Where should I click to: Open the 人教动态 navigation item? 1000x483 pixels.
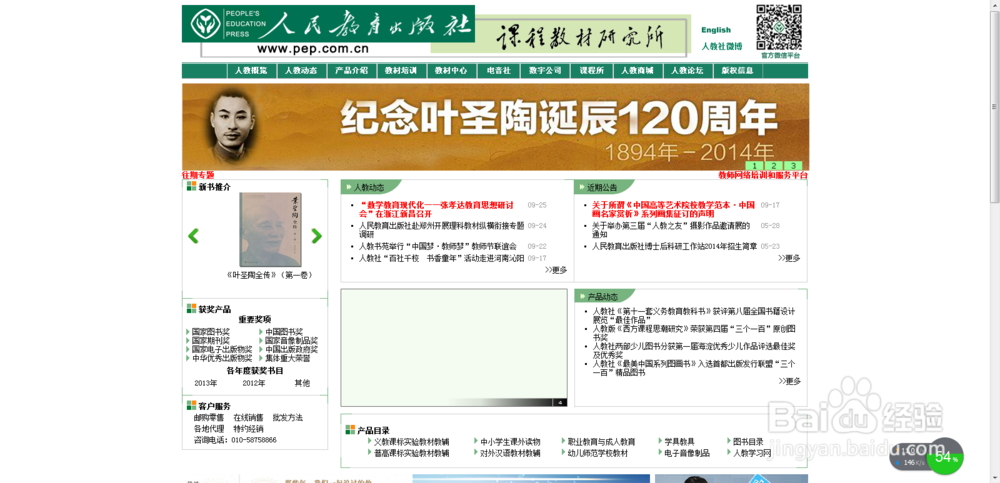(x=301, y=71)
